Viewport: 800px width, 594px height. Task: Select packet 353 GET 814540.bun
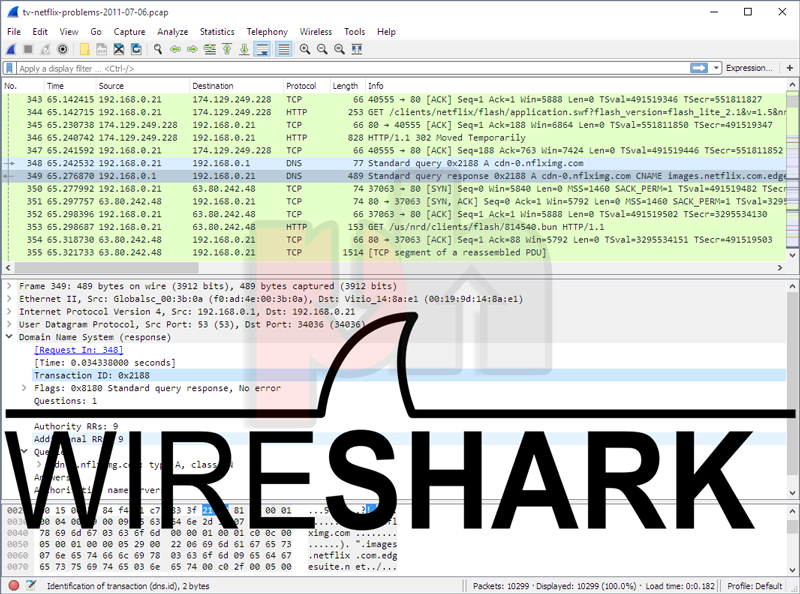pyautogui.click(x=394, y=227)
